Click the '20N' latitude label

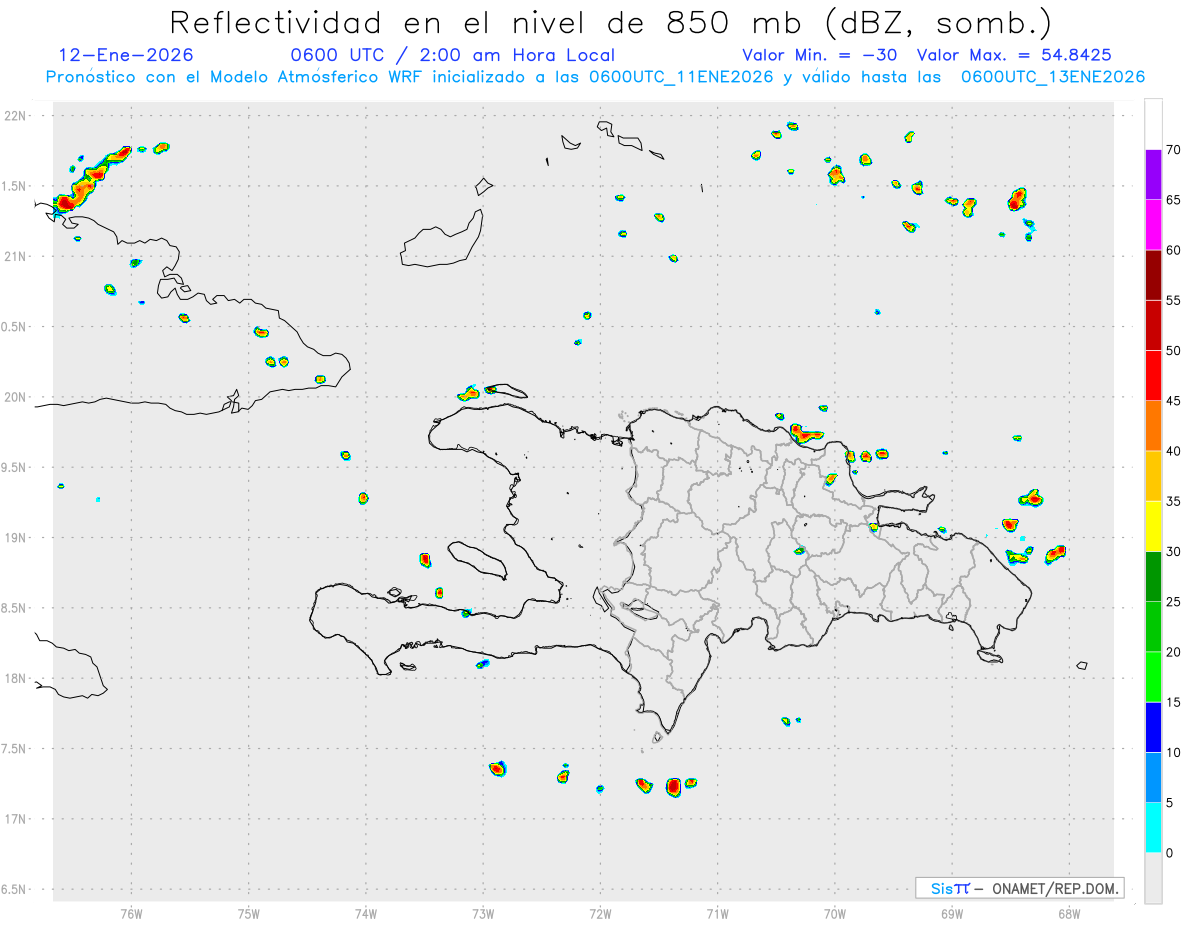point(16,397)
